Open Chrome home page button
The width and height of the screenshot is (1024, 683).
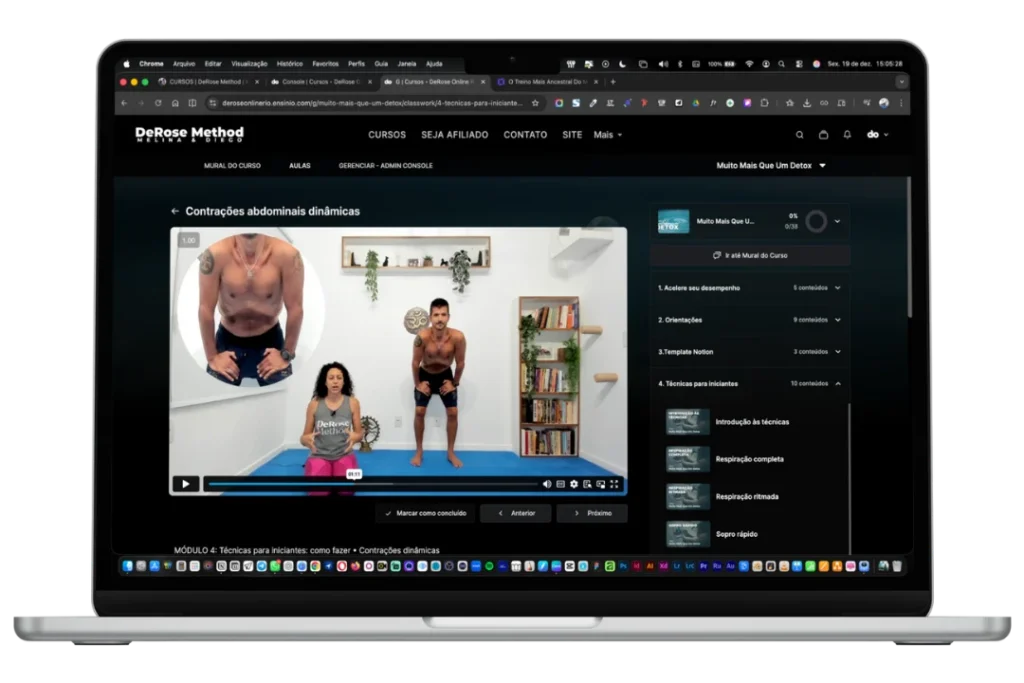[x=175, y=103]
